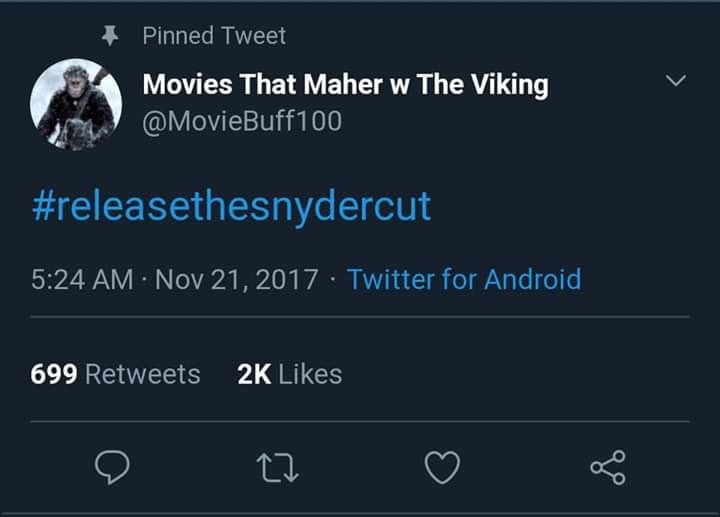Open the ape profile picture avatar
Viewport: 720px width, 517px height.
pyautogui.click(x=76, y=103)
